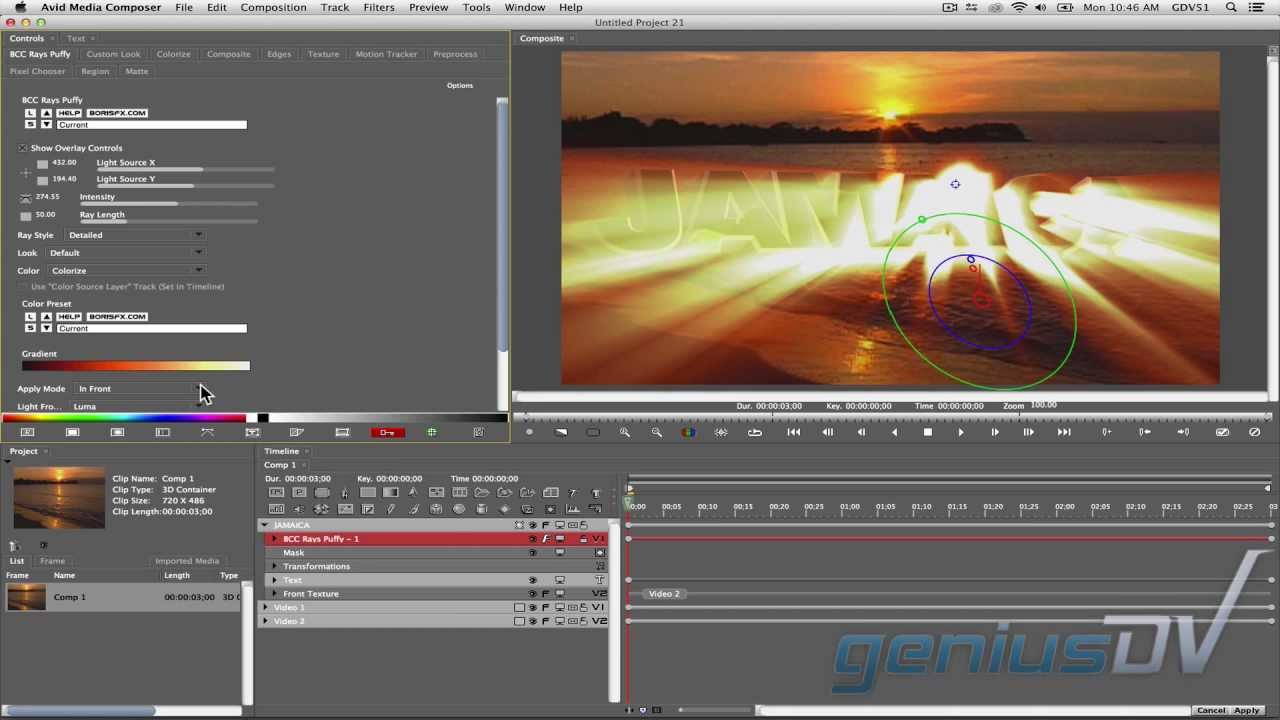1280x720 pixels.
Task: Toggle the loop playback icon
Action: [x=755, y=432]
